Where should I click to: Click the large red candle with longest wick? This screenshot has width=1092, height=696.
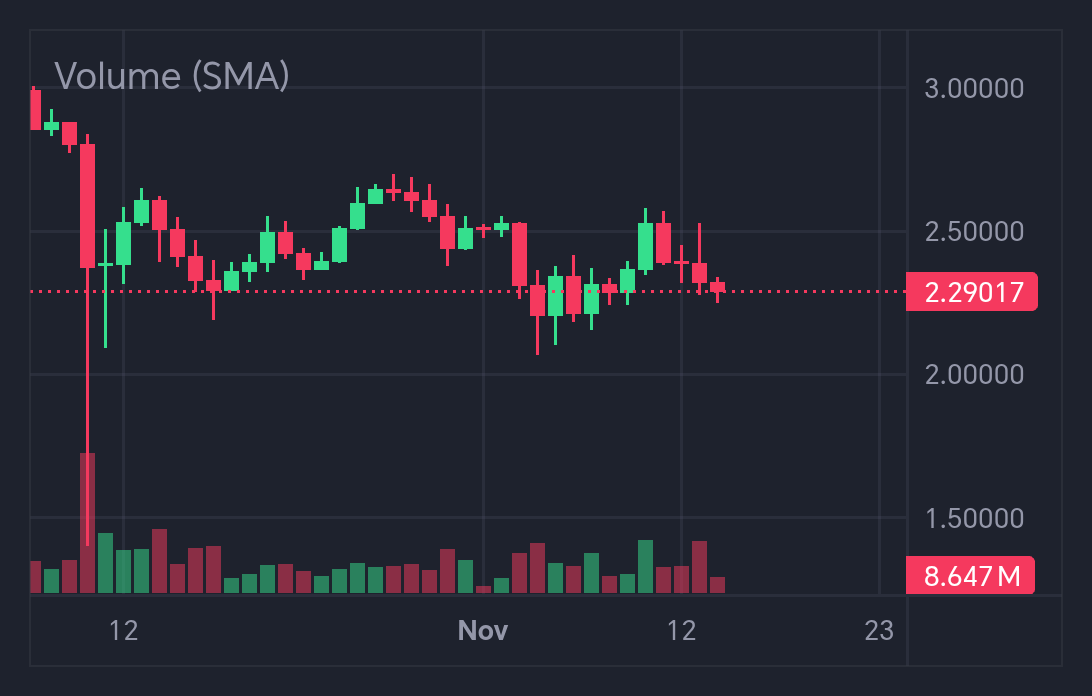point(88,205)
